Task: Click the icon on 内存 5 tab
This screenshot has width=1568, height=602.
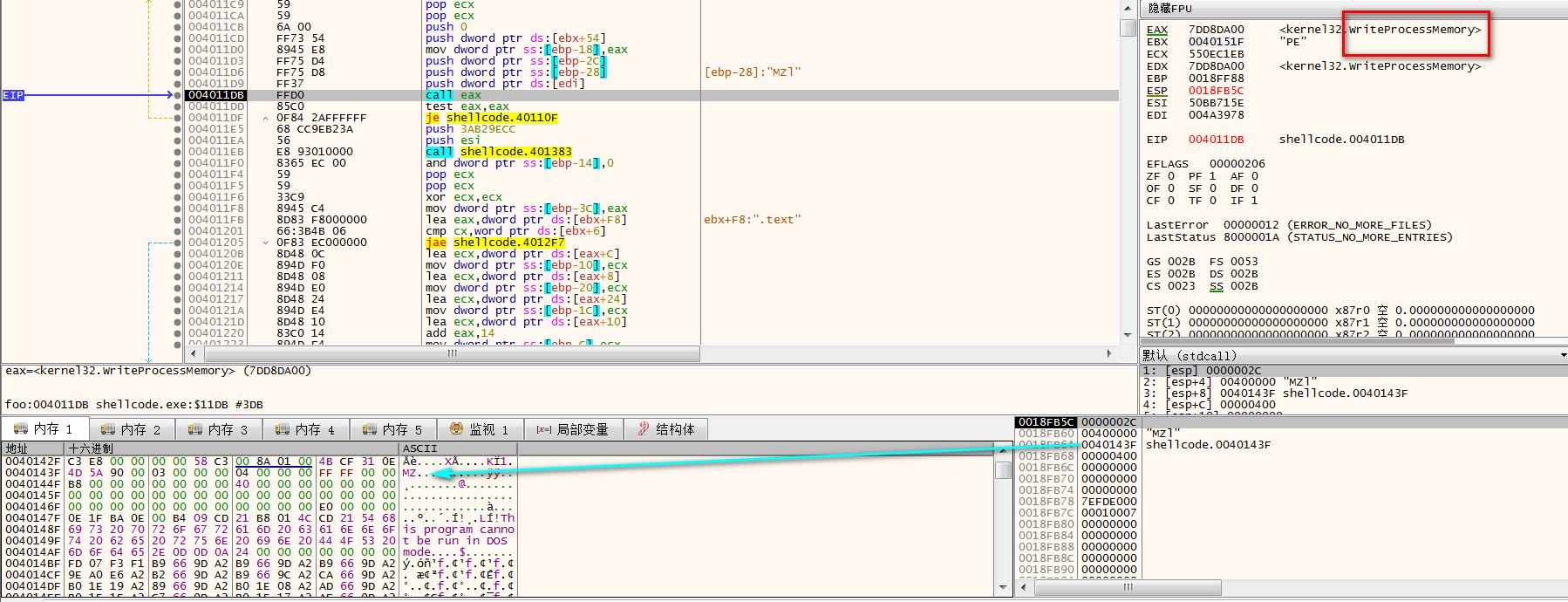Action: 369,429
